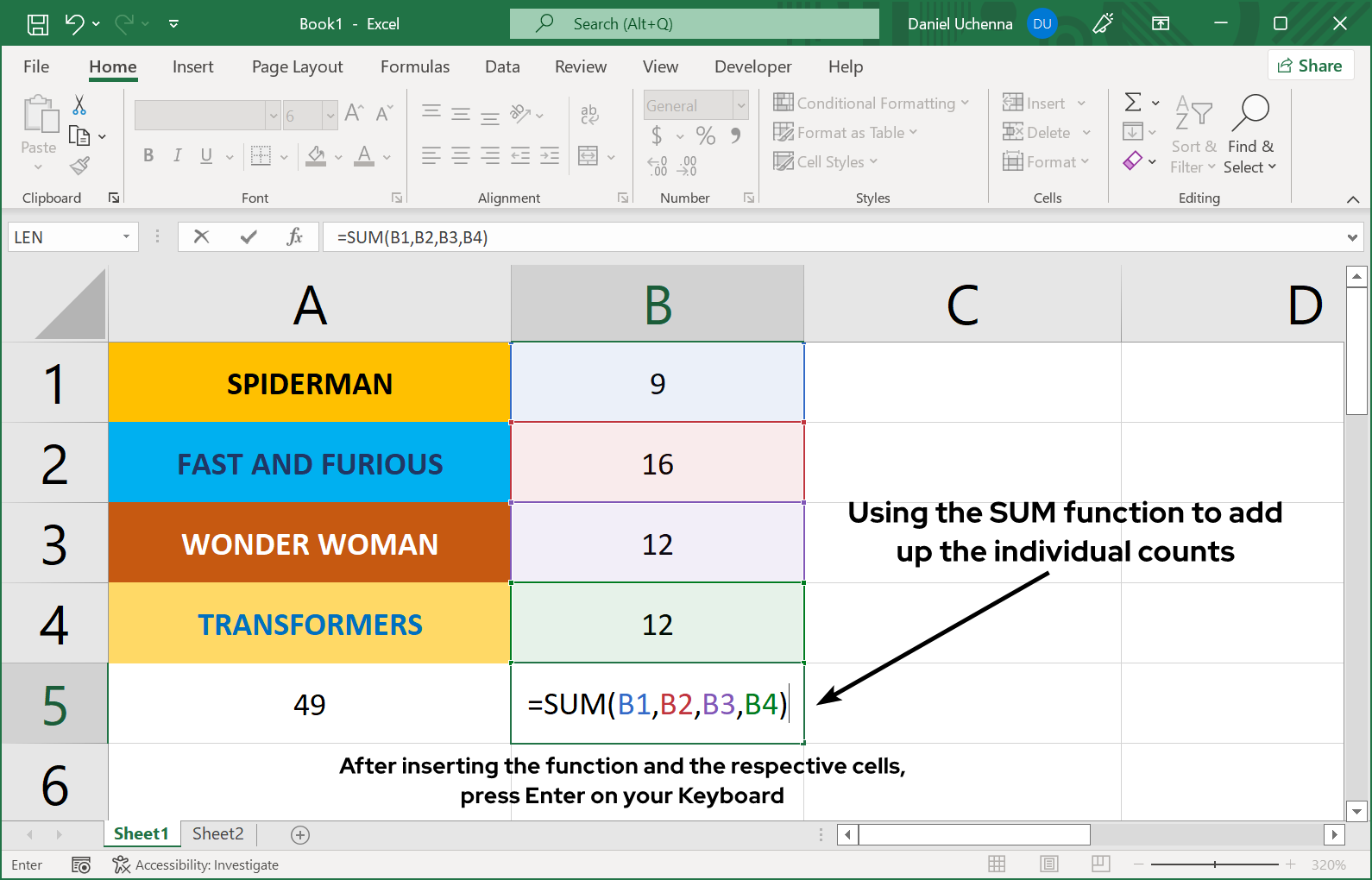Switch to Sheet2 tab

point(217,833)
